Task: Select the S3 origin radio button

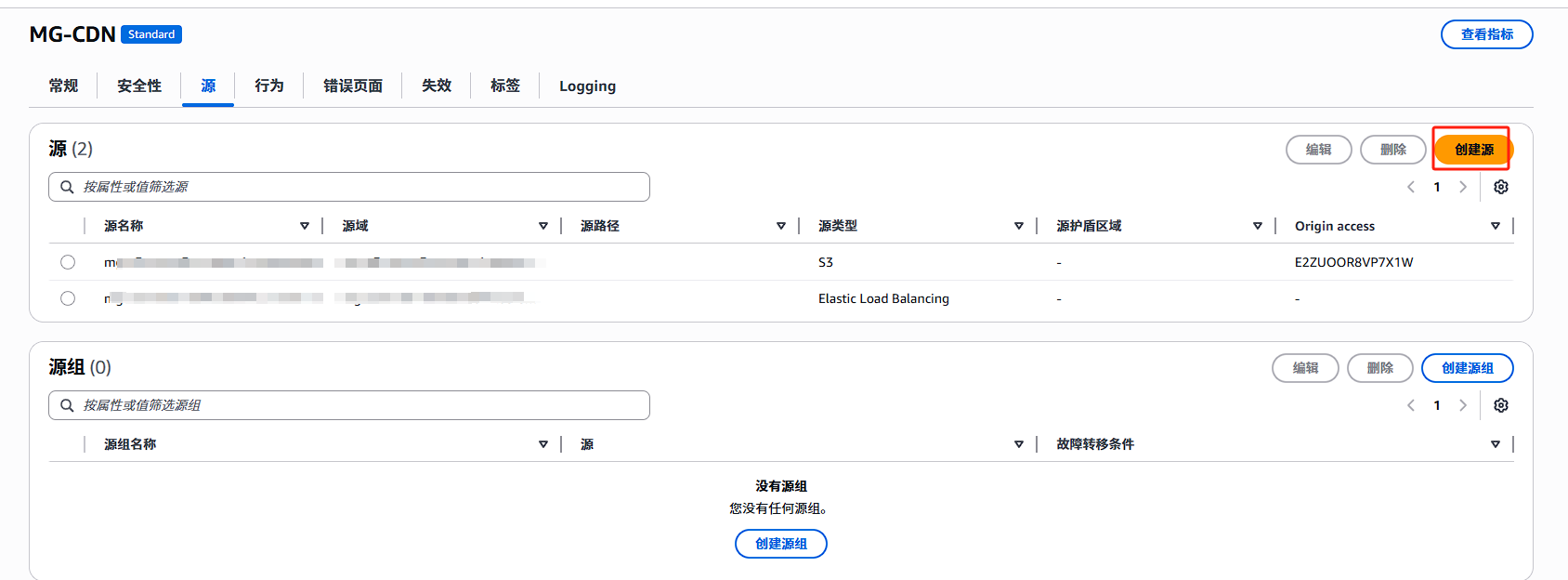Action: 68,262
